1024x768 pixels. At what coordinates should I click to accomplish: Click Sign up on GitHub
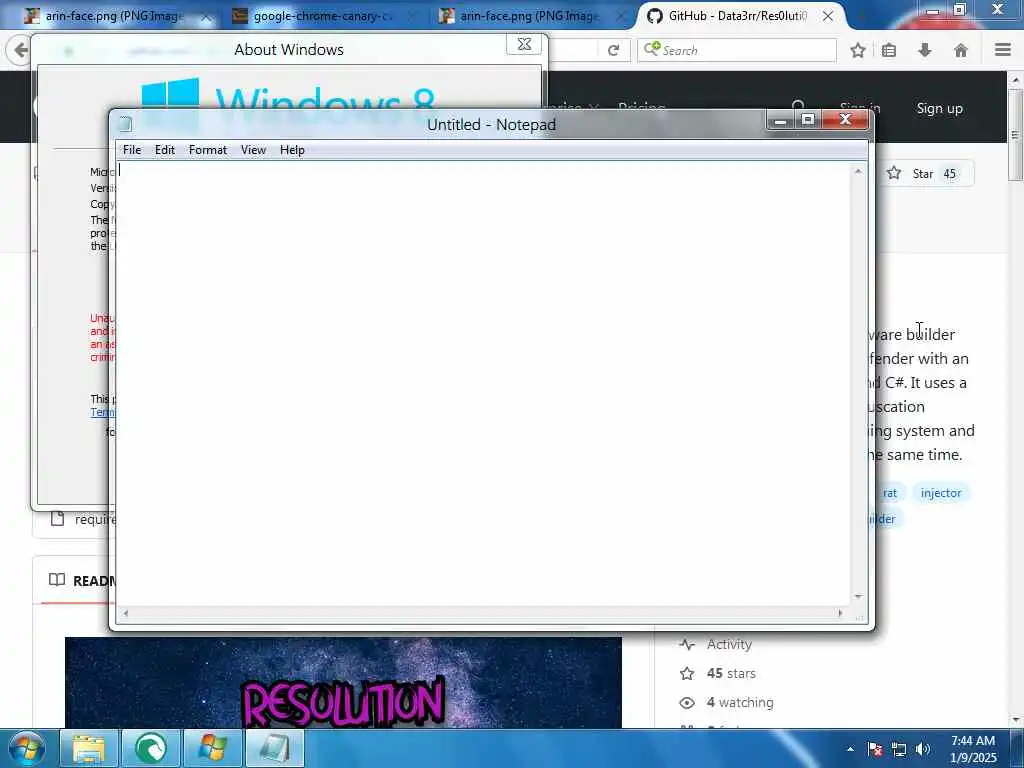pyautogui.click(x=939, y=108)
